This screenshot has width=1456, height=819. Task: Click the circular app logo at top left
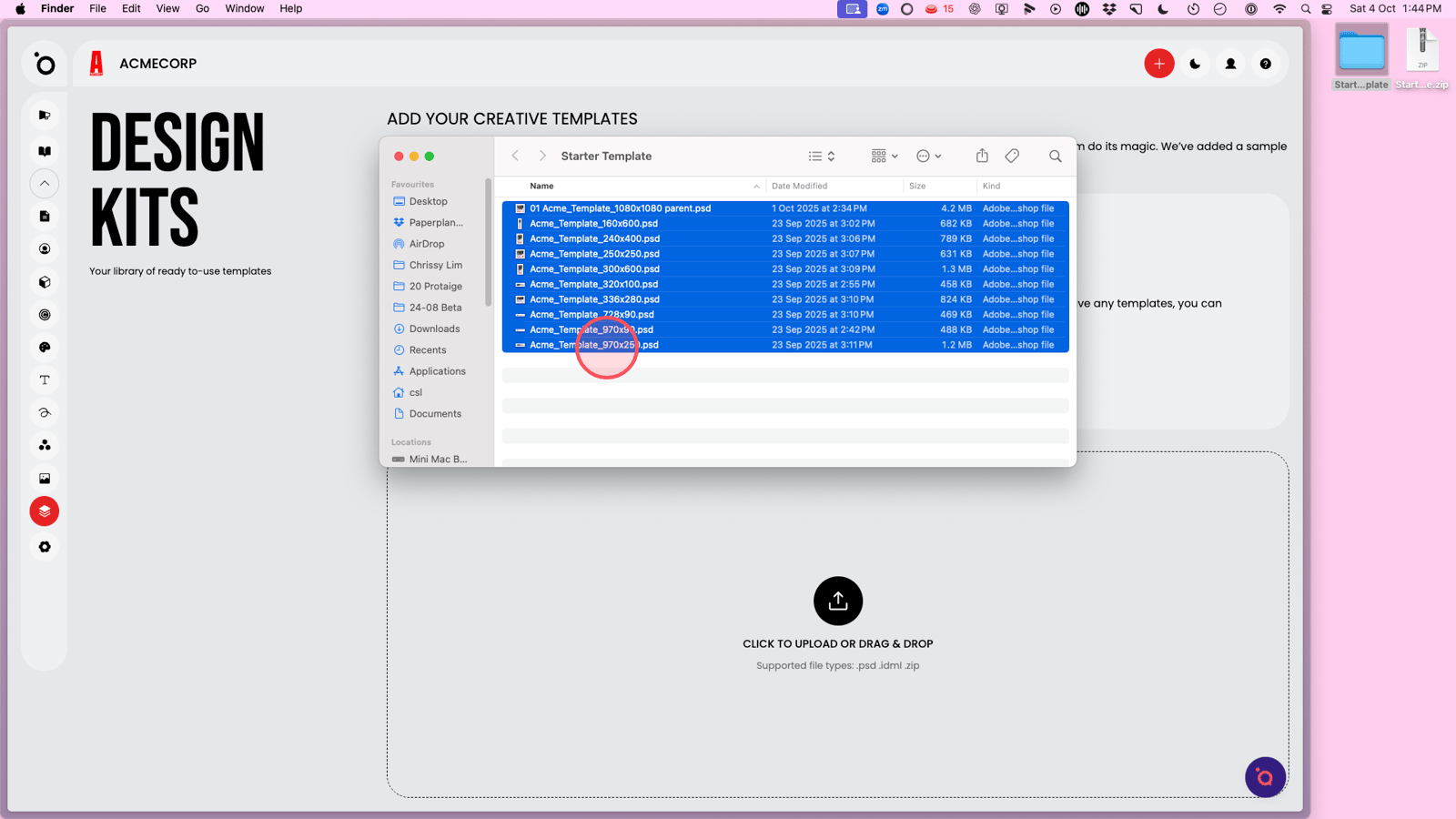click(x=45, y=64)
